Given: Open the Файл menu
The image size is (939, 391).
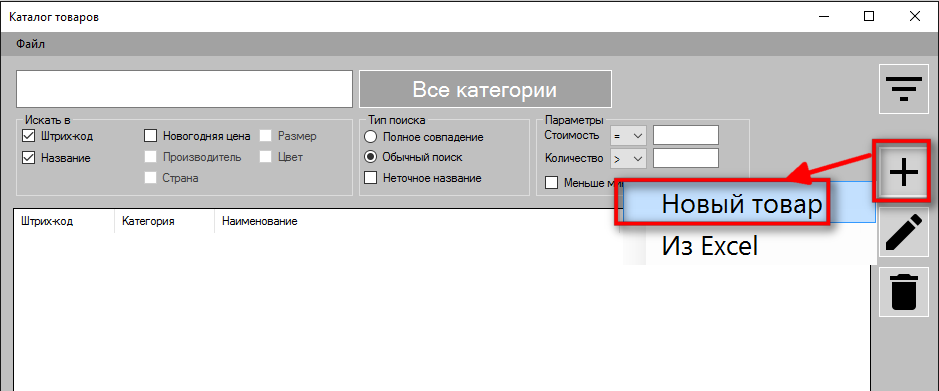Looking at the screenshot, I should [x=31, y=44].
